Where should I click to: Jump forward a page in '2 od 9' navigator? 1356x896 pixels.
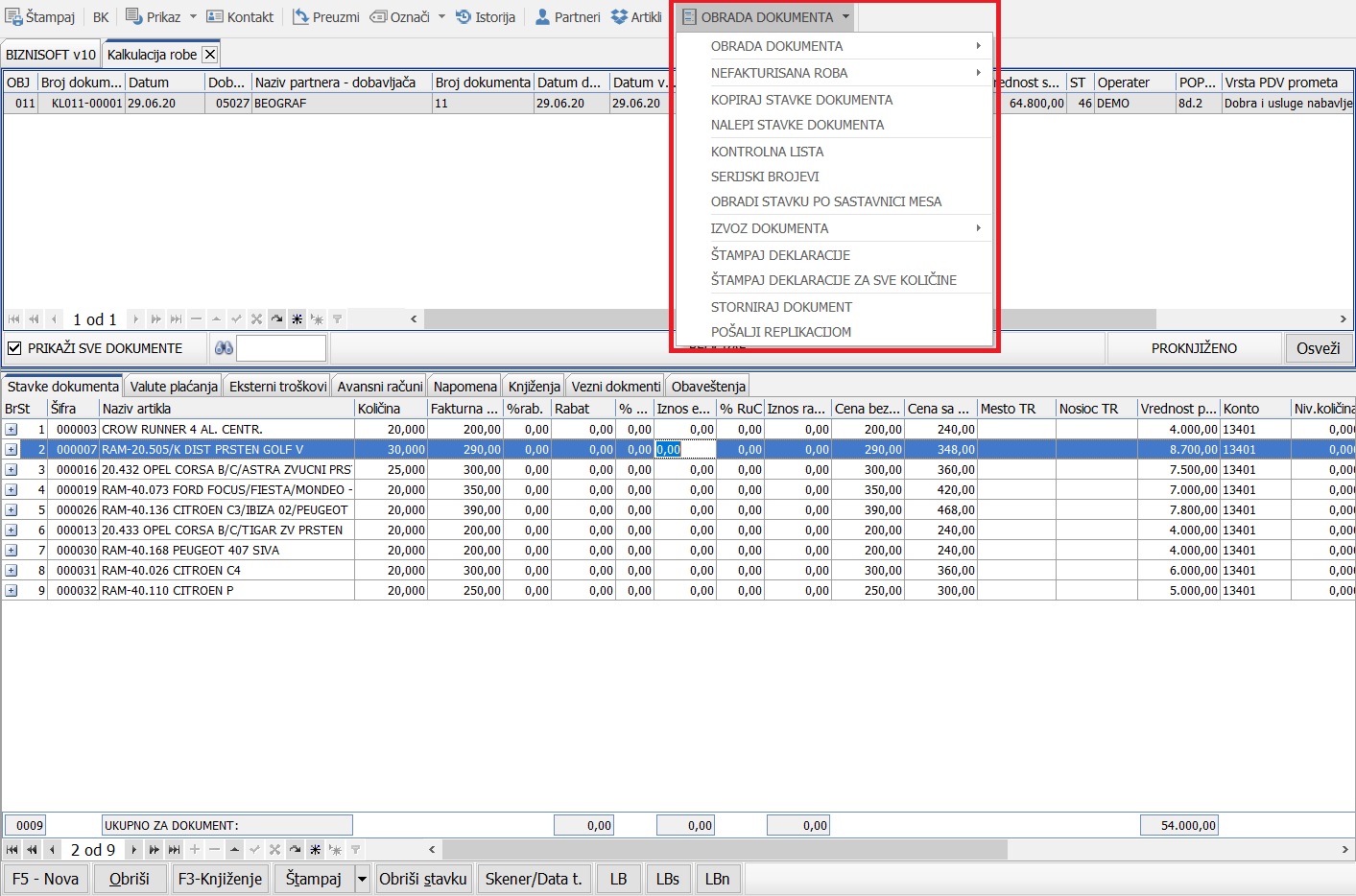pyautogui.click(x=154, y=850)
